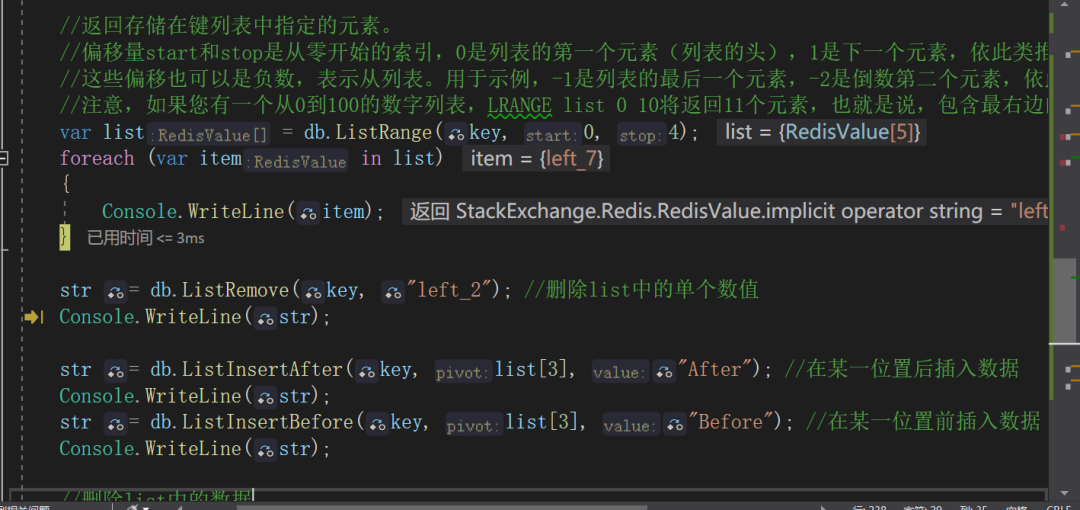Screen dimensions: 1080x510
Task: Click the icon after str on ListInsertBefore line
Action: click(115, 424)
